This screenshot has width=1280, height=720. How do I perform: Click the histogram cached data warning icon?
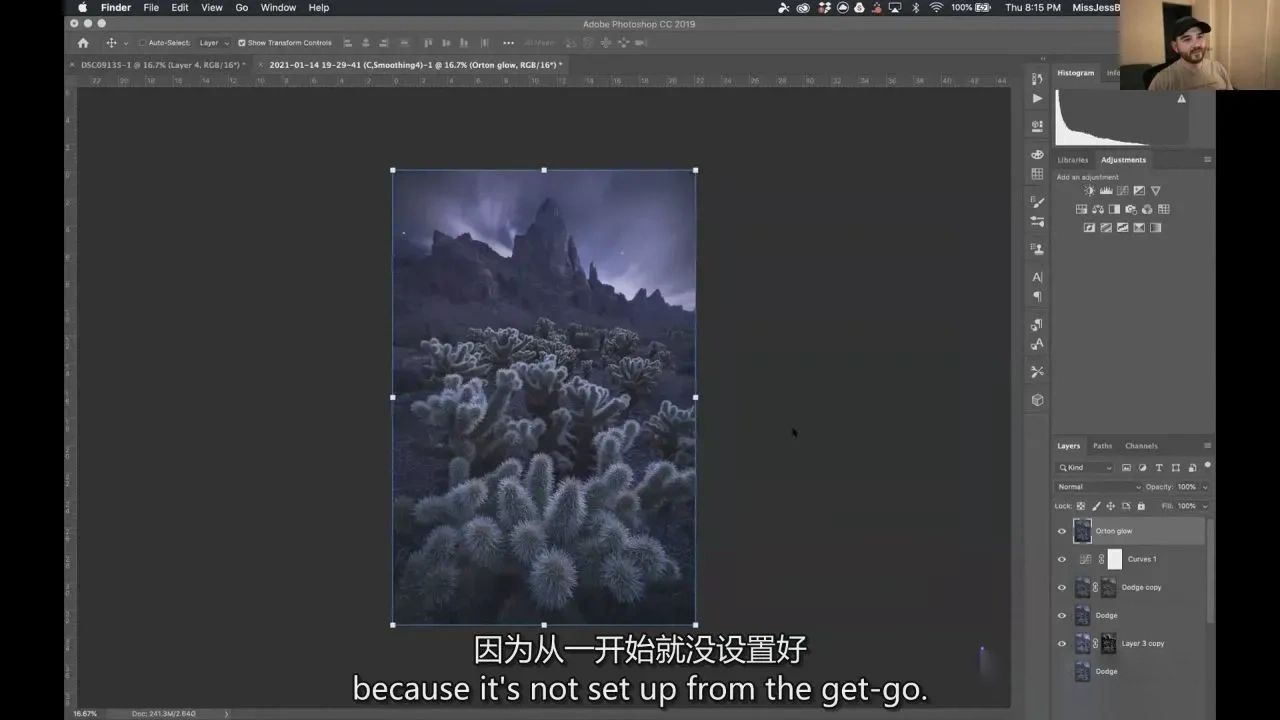tap(1181, 99)
